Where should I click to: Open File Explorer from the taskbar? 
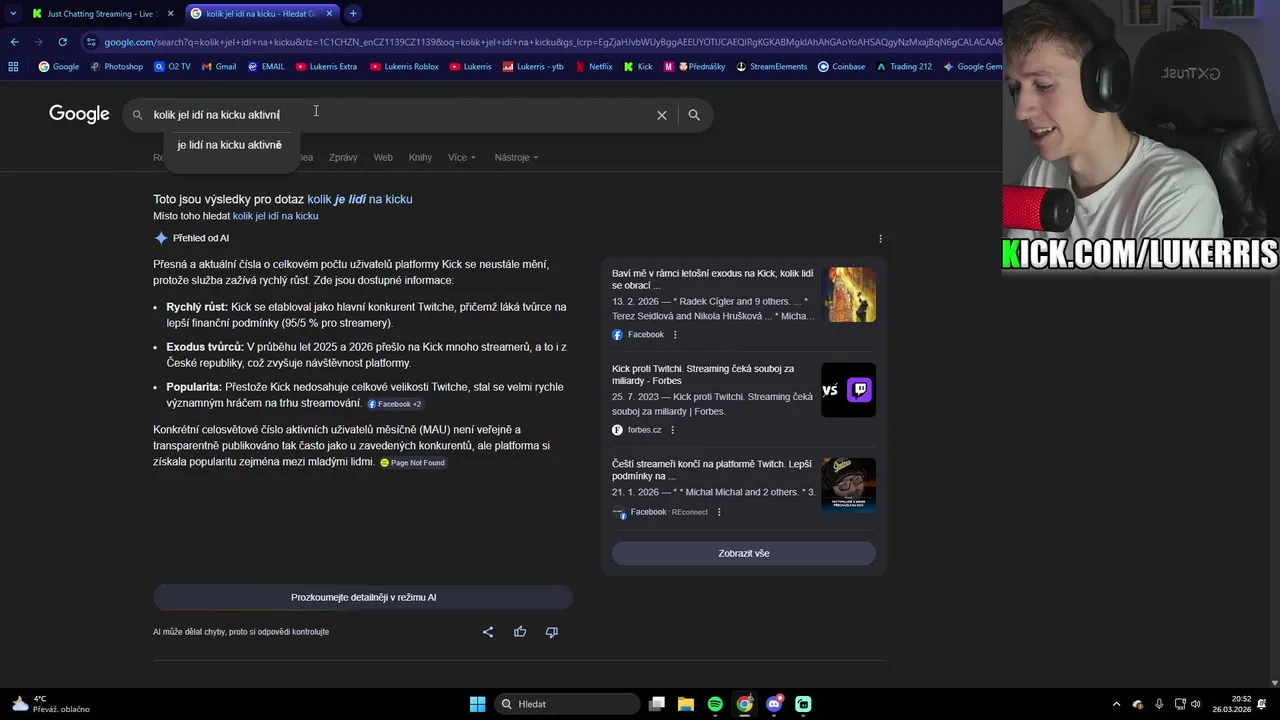(686, 704)
